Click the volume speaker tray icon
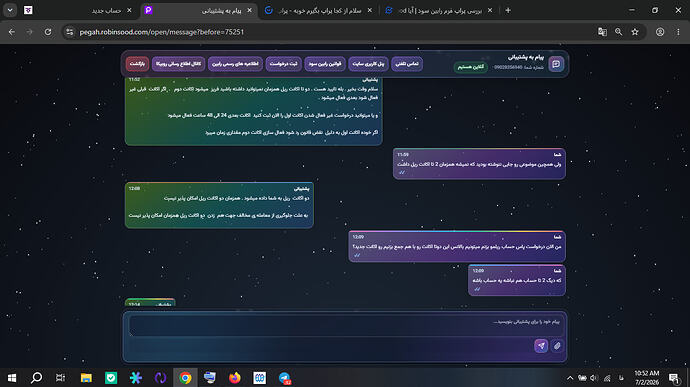Viewport: 690px width, 387px height. [594, 378]
